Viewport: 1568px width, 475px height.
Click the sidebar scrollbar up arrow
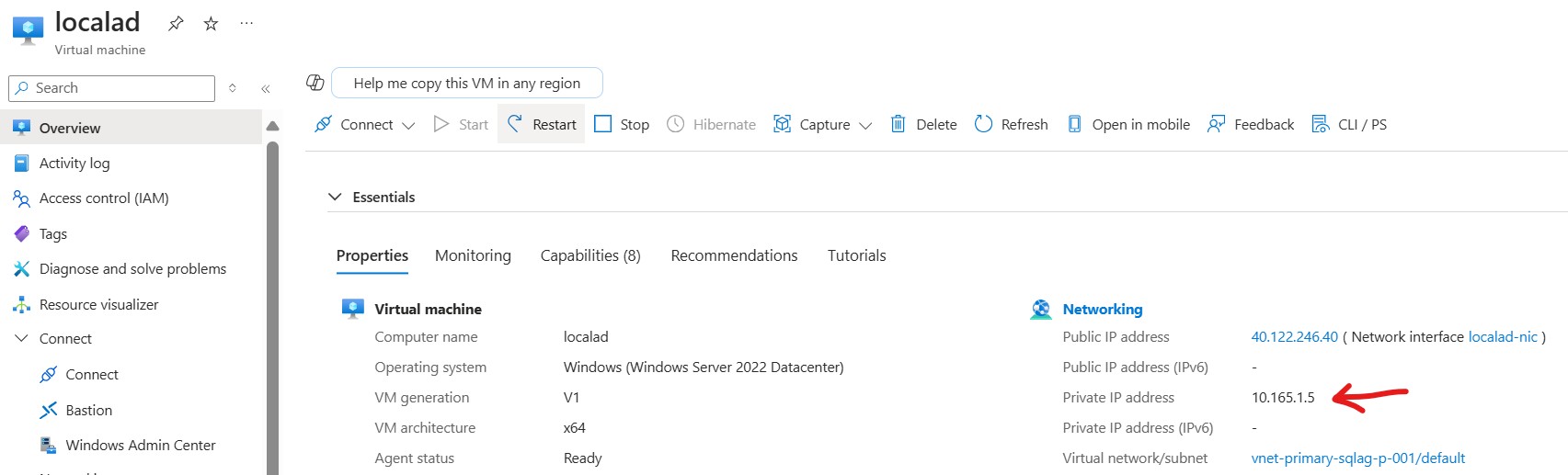click(x=272, y=126)
